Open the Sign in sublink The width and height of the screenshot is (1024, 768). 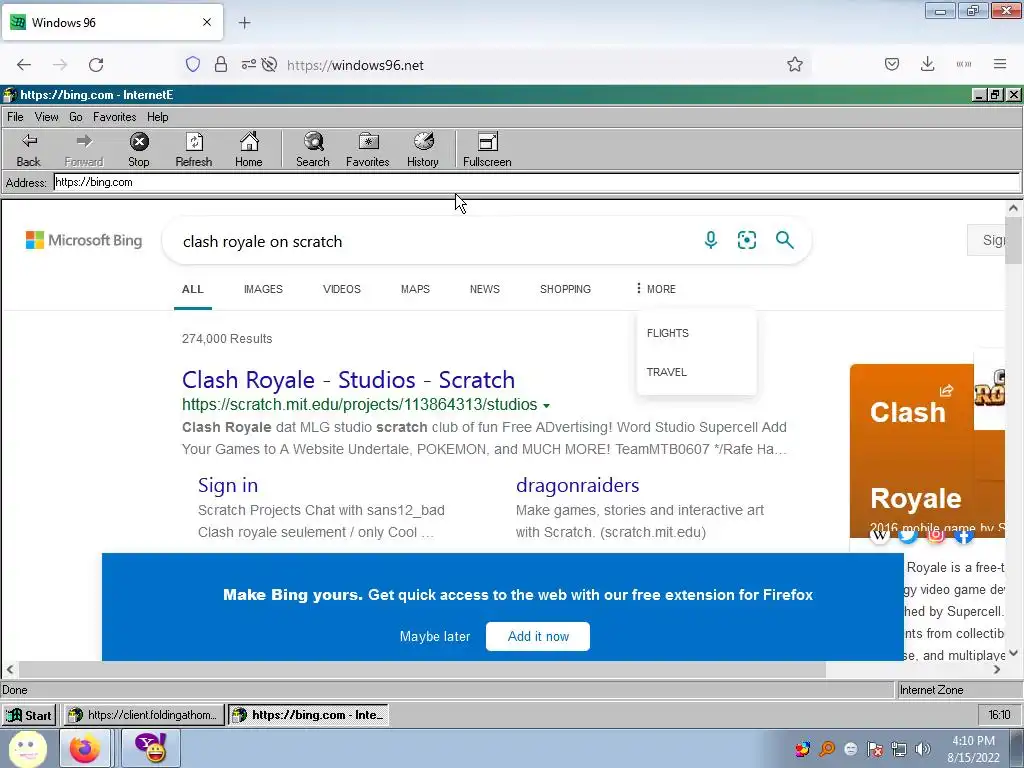[x=228, y=485]
